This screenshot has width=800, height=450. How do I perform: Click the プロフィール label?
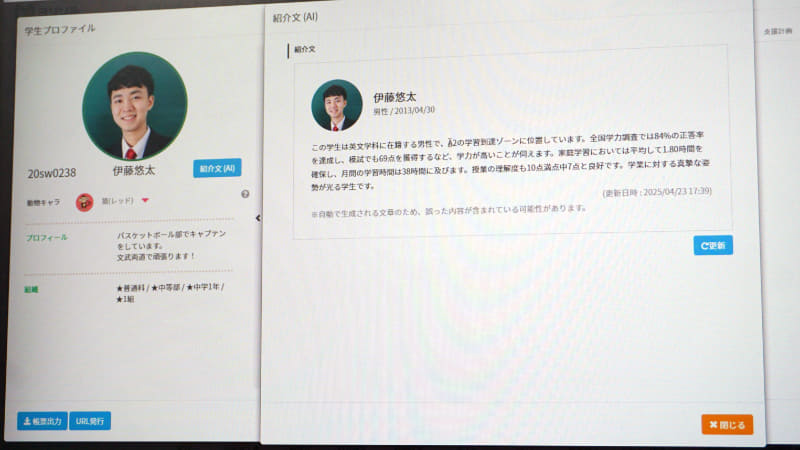[46, 237]
